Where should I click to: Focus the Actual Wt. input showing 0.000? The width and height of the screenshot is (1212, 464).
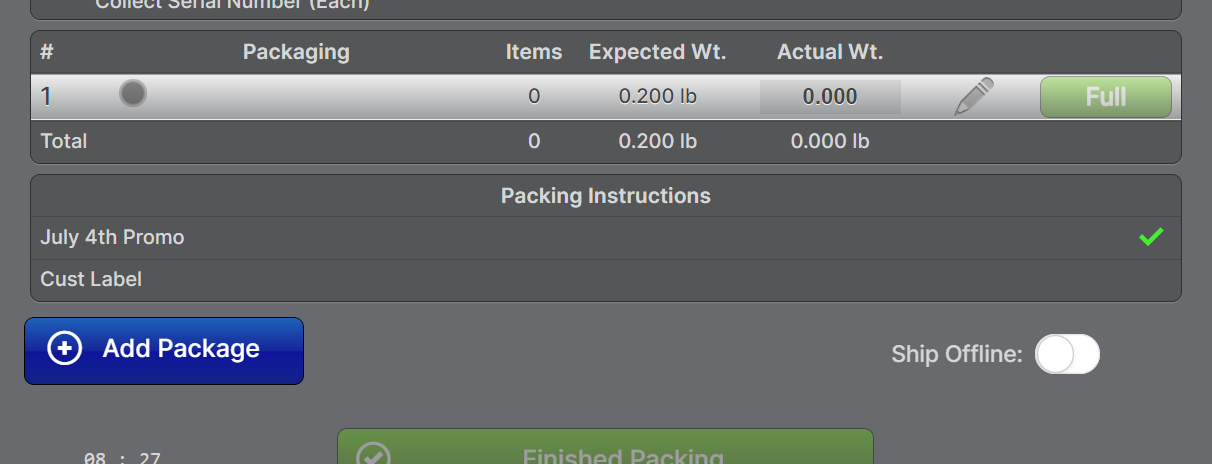pyautogui.click(x=830, y=97)
